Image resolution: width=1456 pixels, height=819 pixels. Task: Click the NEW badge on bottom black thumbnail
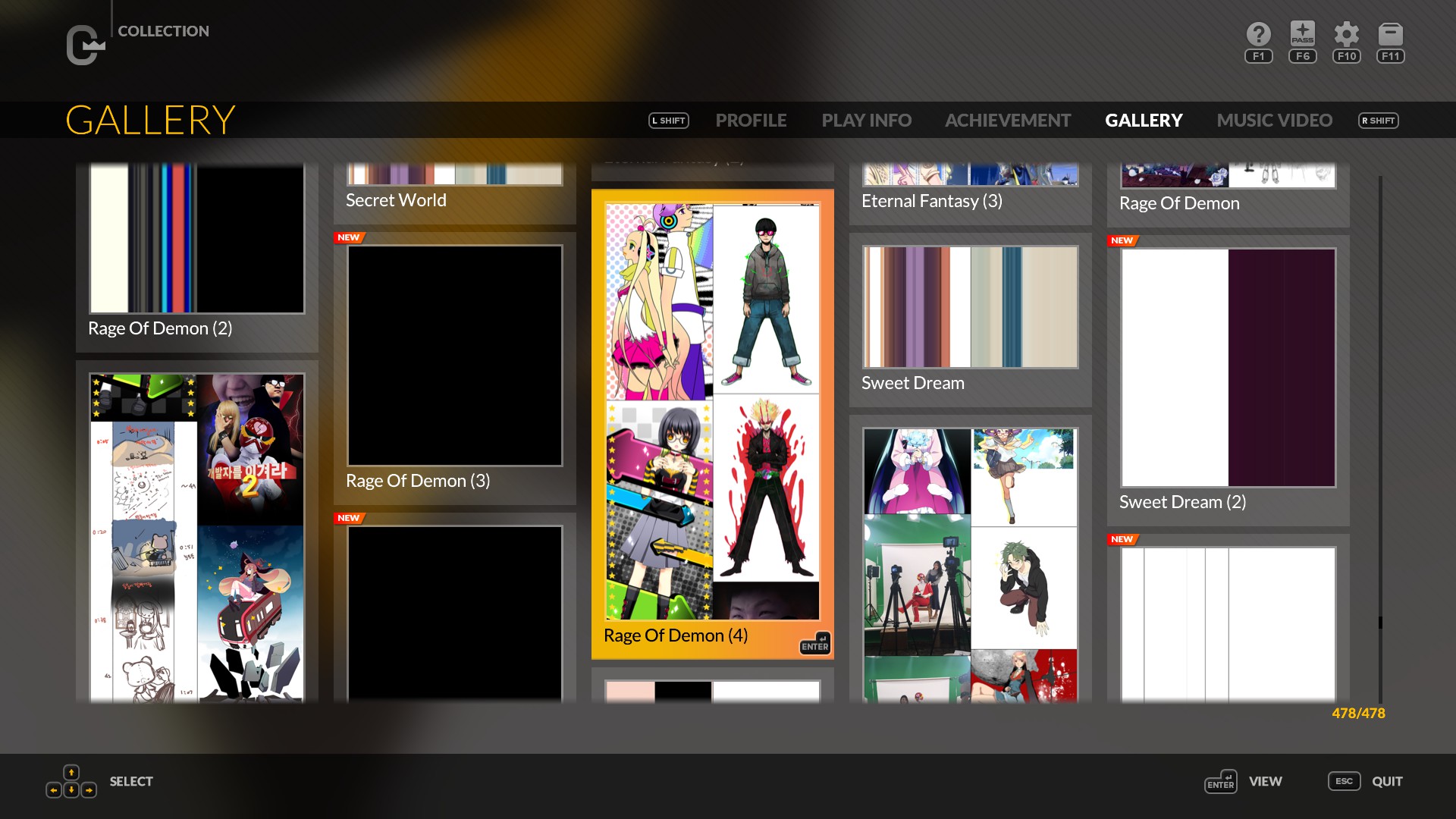click(x=350, y=518)
